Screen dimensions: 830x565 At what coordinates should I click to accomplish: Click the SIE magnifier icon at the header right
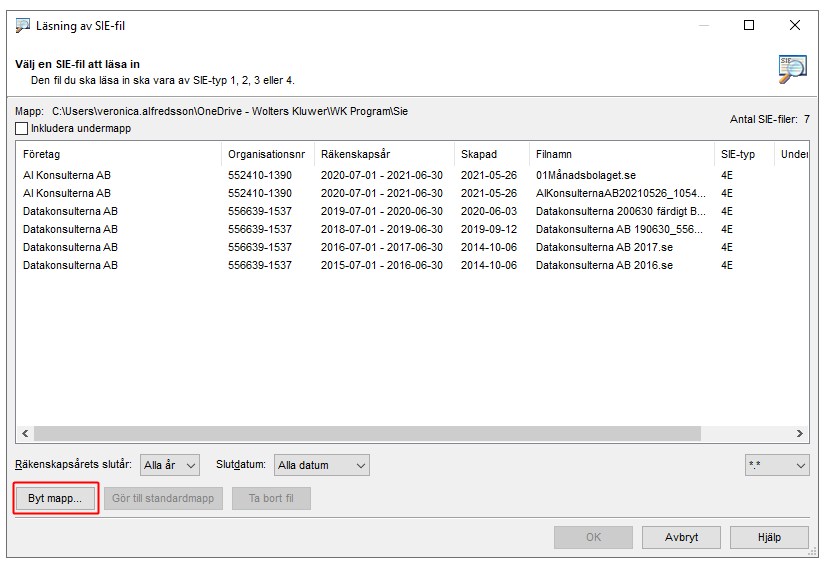pyautogui.click(x=792, y=69)
